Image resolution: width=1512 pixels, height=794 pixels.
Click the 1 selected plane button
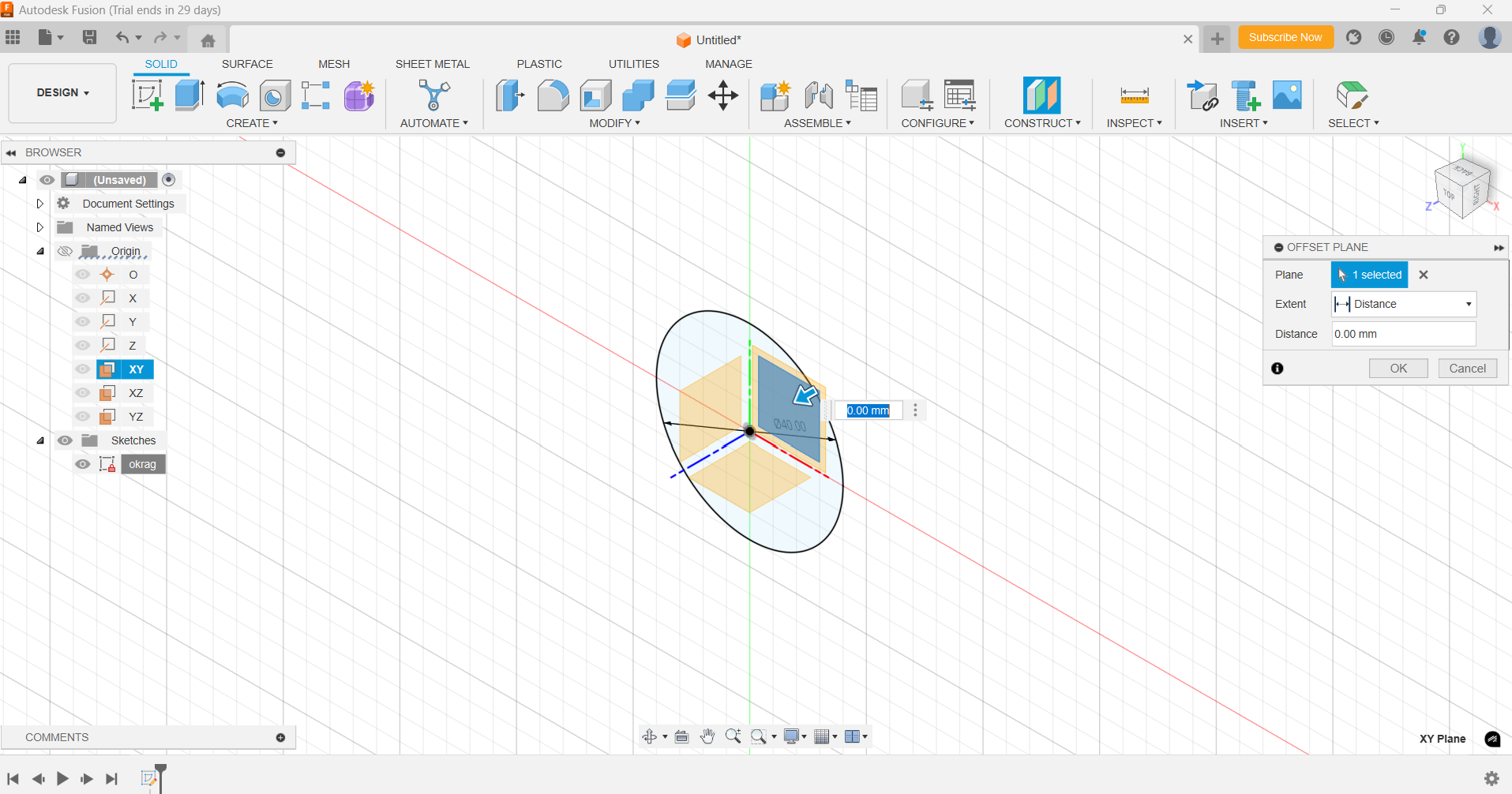tap(1370, 275)
